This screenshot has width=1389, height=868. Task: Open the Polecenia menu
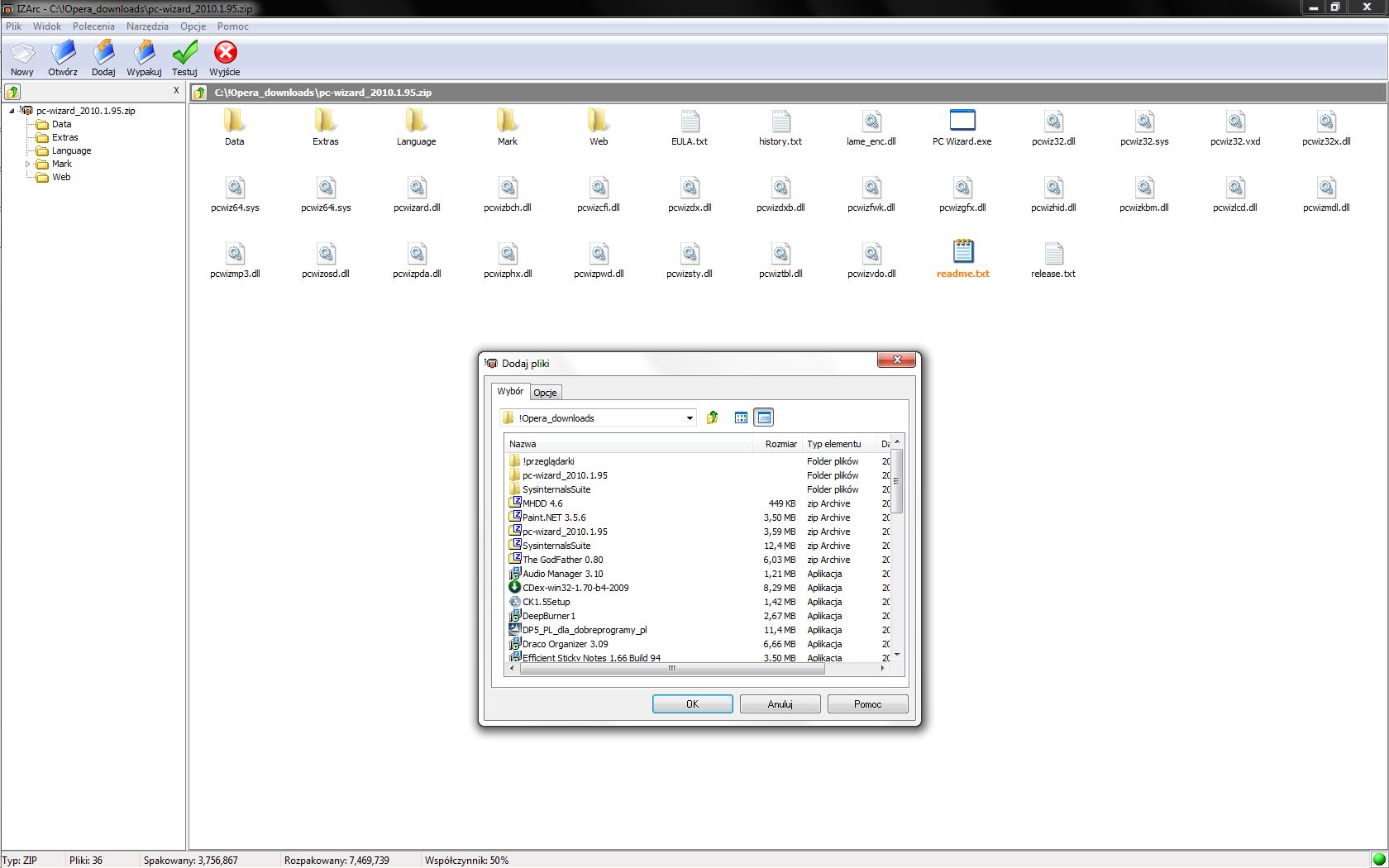coord(93,26)
